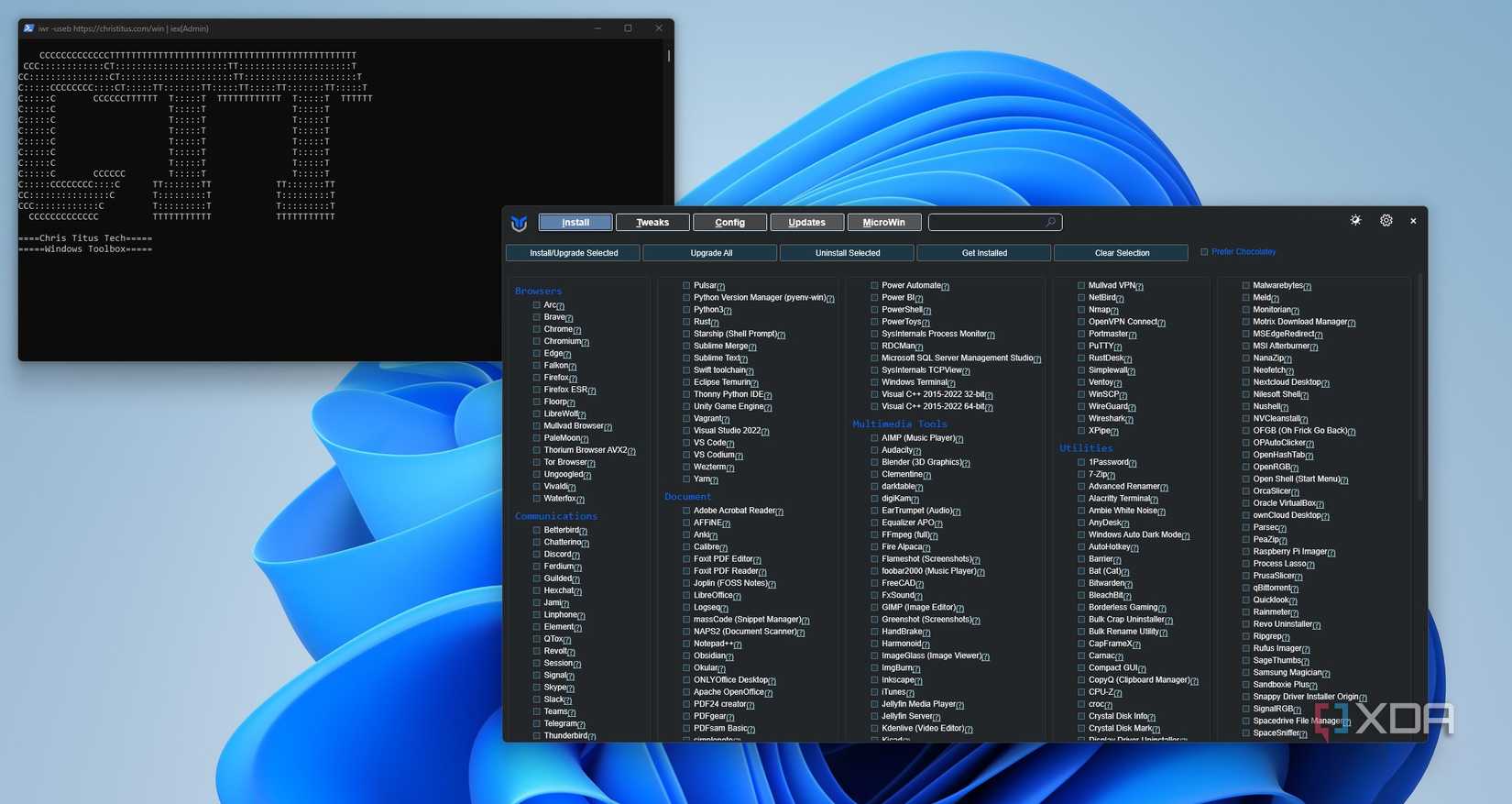Open the settings gear in WinUtil

(x=1386, y=221)
